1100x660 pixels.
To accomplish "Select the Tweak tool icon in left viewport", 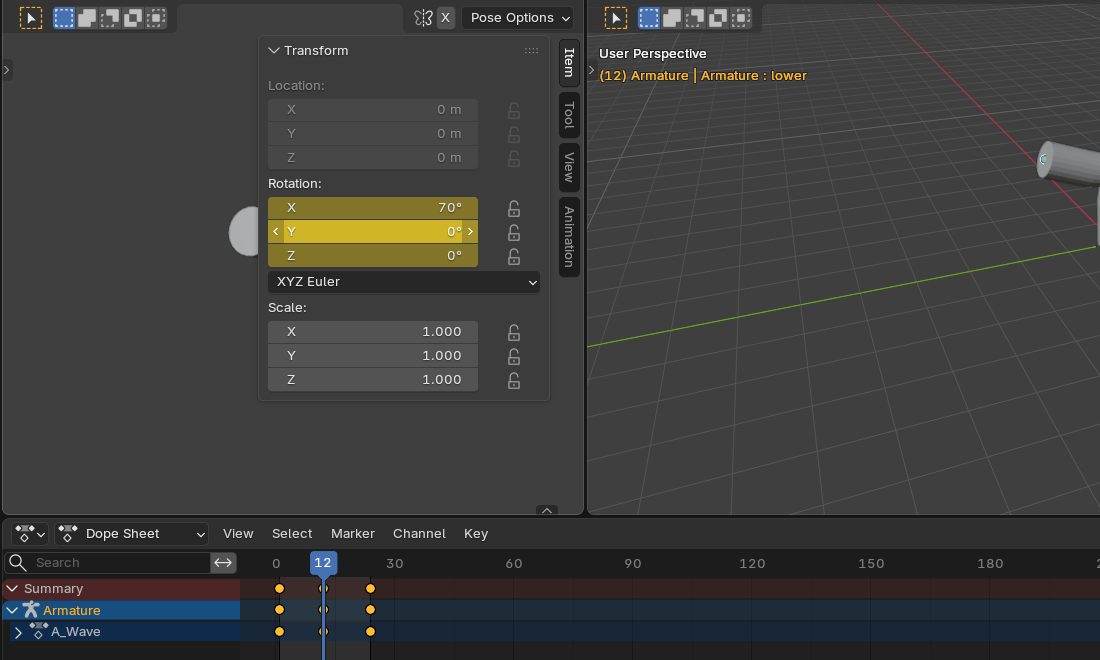I will [31, 18].
